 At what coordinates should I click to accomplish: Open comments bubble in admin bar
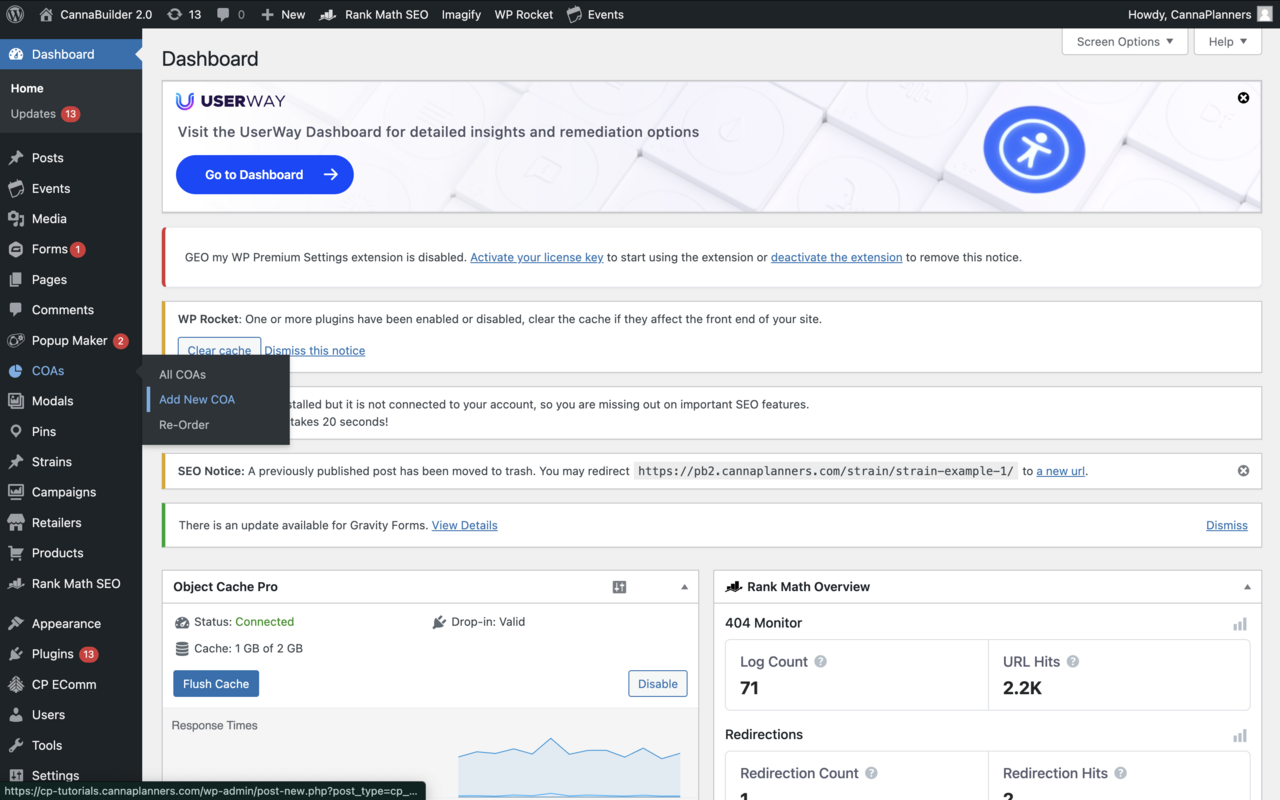tap(230, 14)
